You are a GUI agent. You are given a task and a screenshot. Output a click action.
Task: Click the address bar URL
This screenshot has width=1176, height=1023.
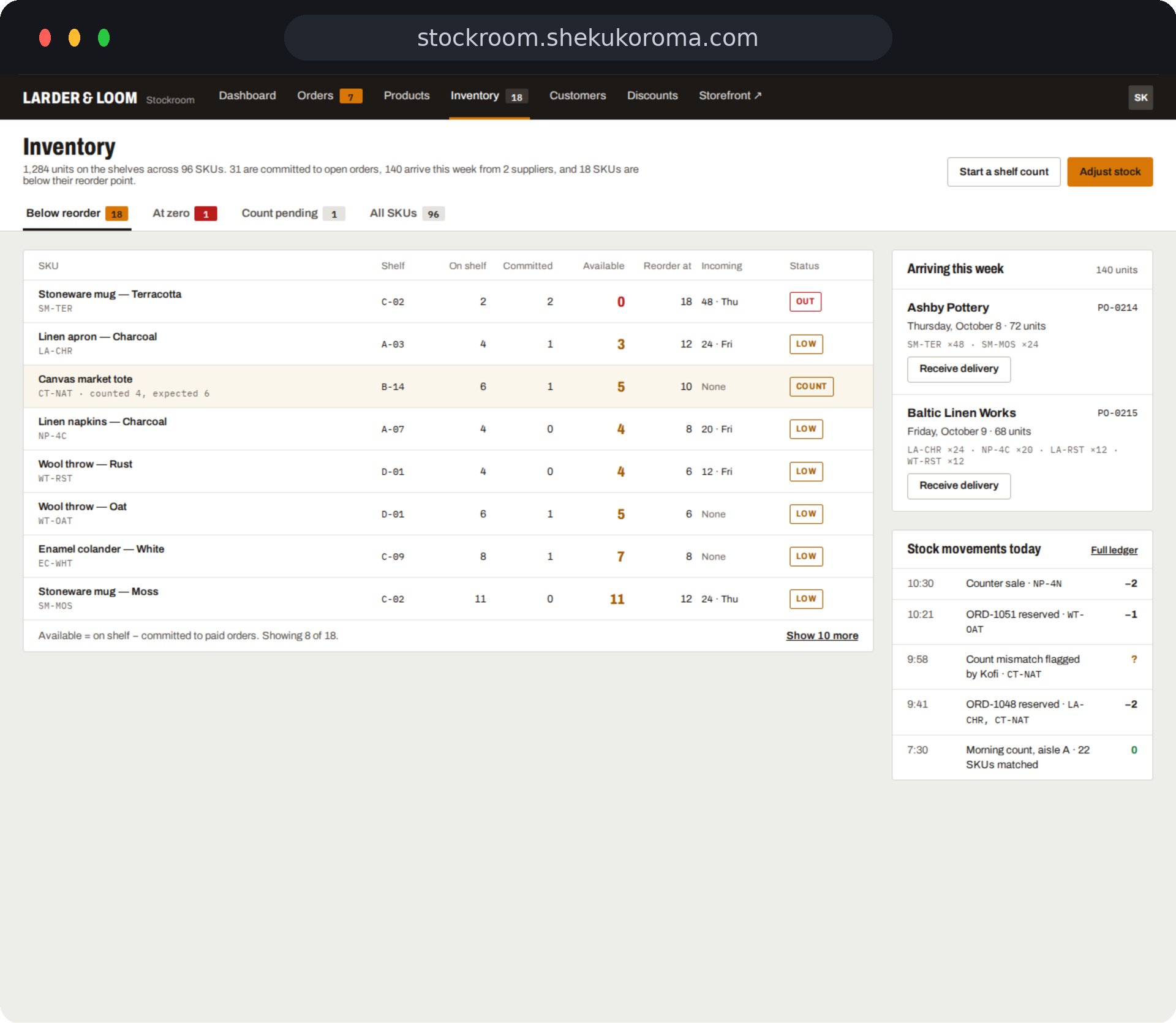(587, 38)
